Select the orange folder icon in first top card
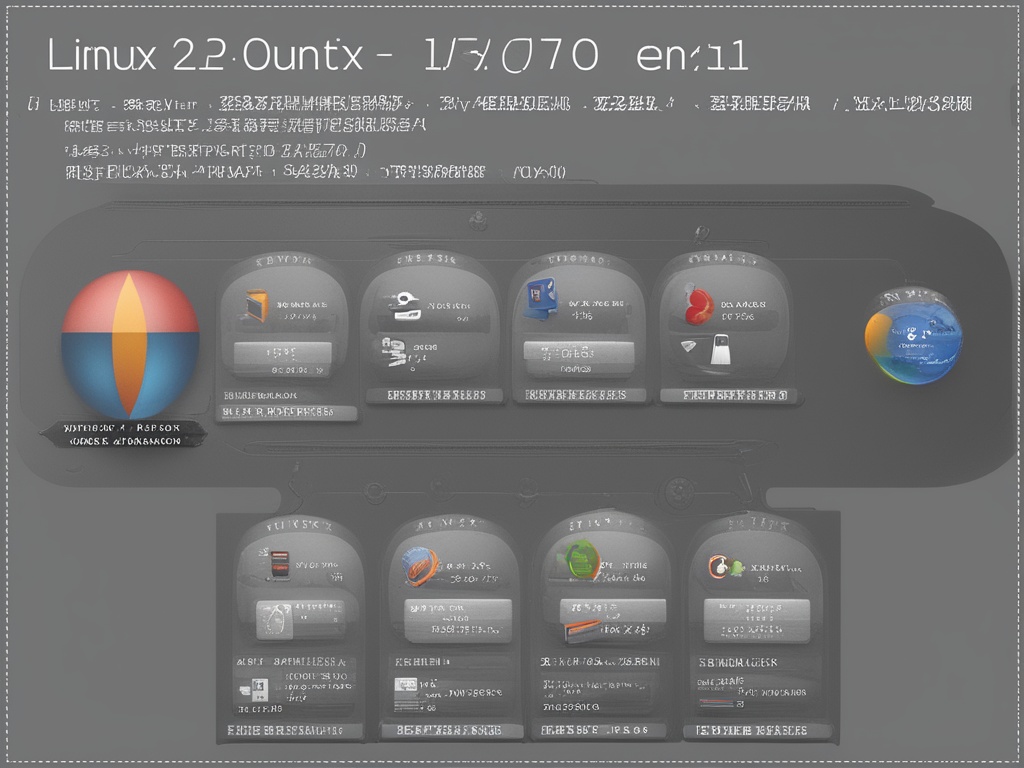Image resolution: width=1024 pixels, height=768 pixels. [x=257, y=306]
